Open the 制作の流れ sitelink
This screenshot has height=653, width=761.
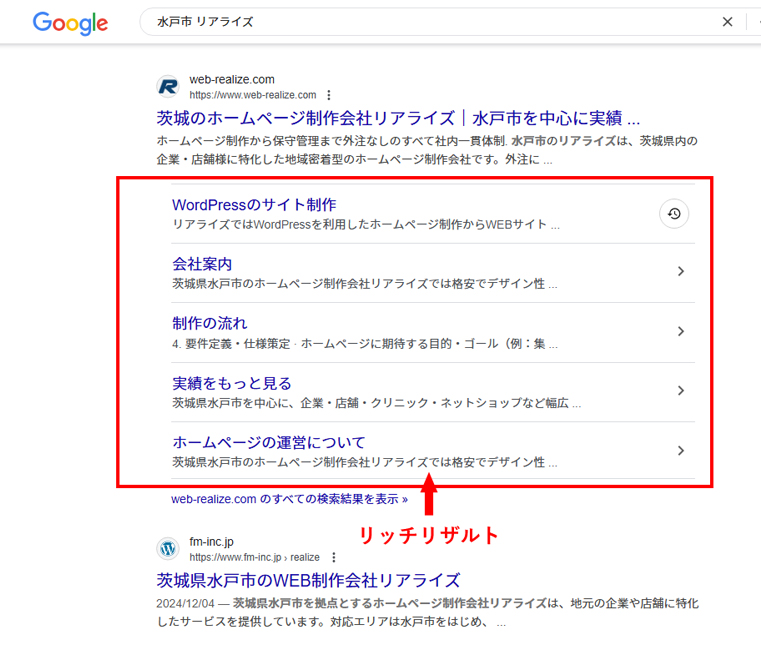(x=210, y=323)
